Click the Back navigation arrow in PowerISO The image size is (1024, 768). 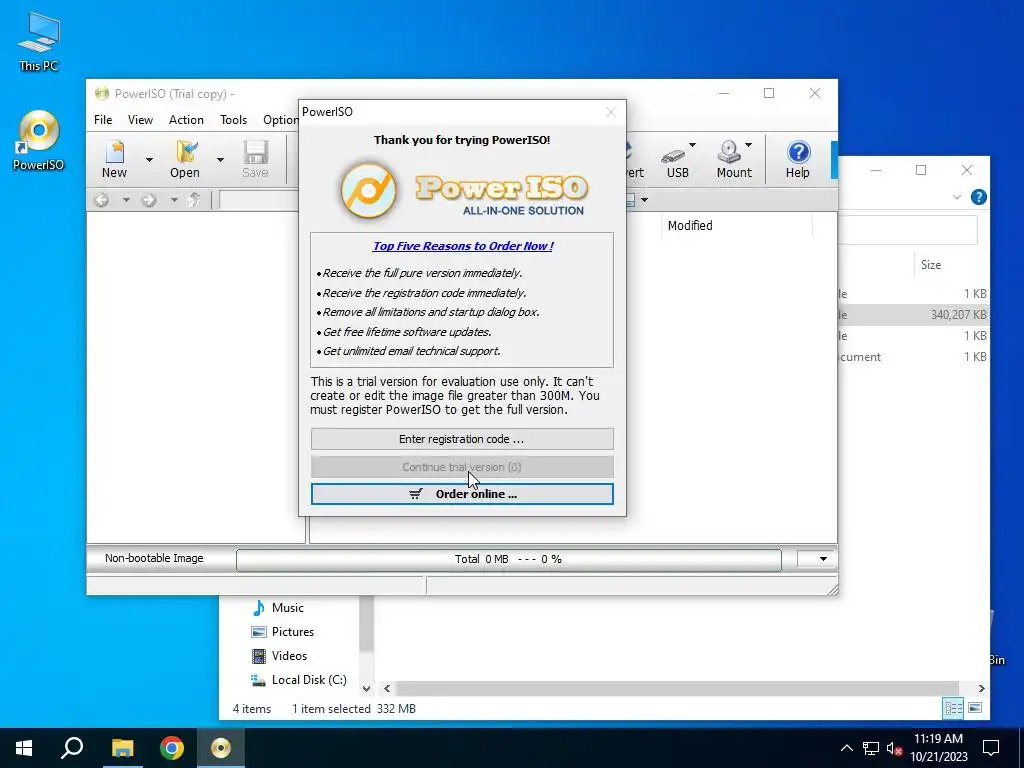tap(101, 200)
